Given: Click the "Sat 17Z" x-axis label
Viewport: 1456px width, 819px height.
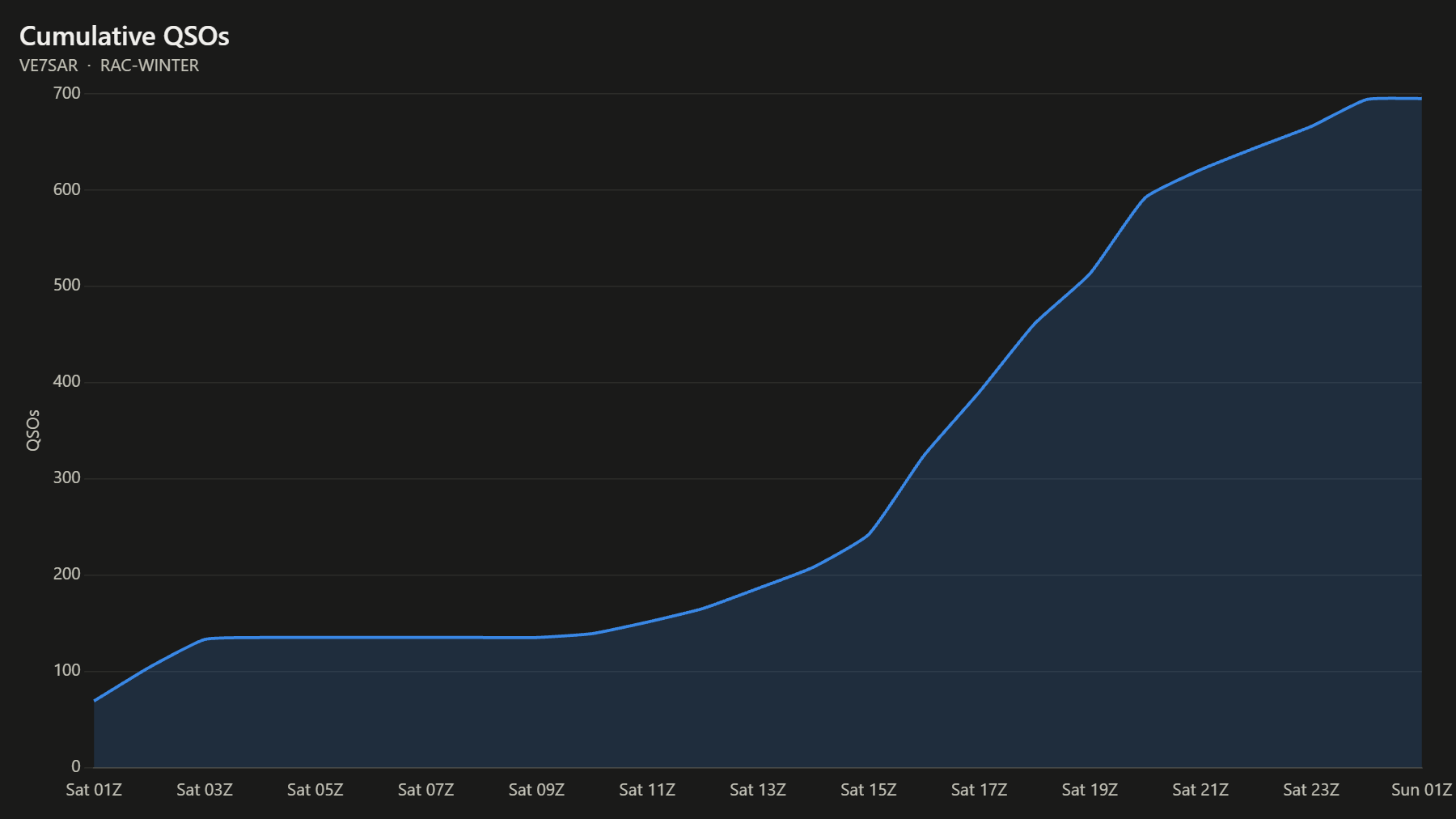Looking at the screenshot, I should 980,790.
